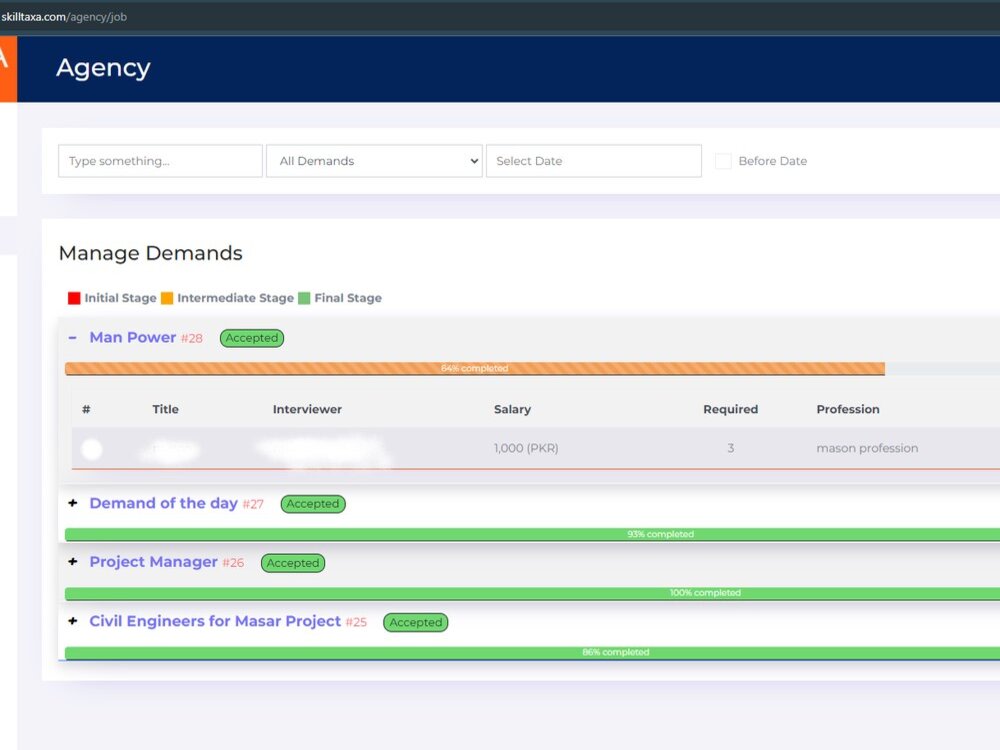The height and width of the screenshot is (750, 1000).
Task: Click the Salary column header
Action: tap(512, 409)
